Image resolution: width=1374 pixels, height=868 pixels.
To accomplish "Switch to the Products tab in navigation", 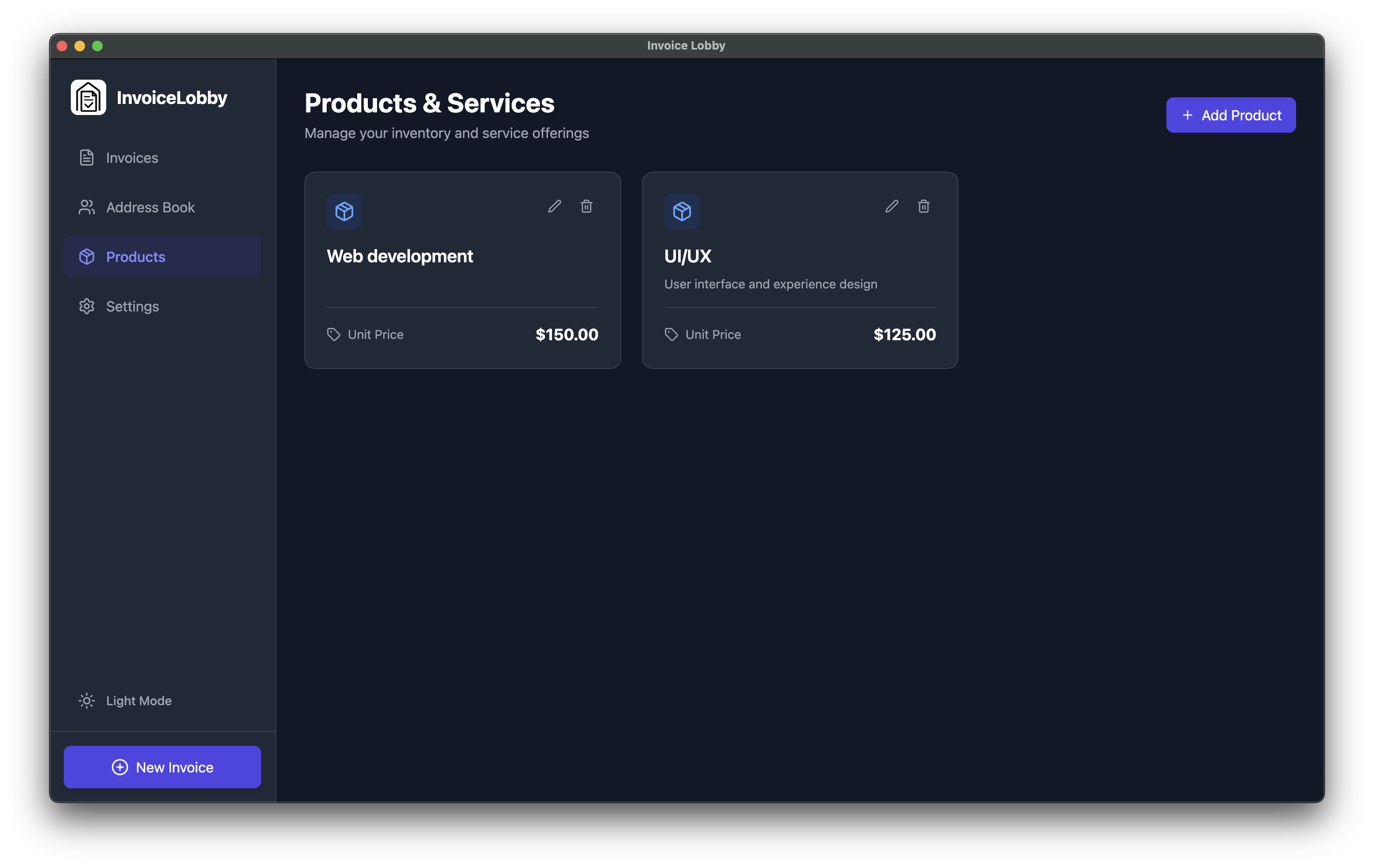I will point(135,257).
